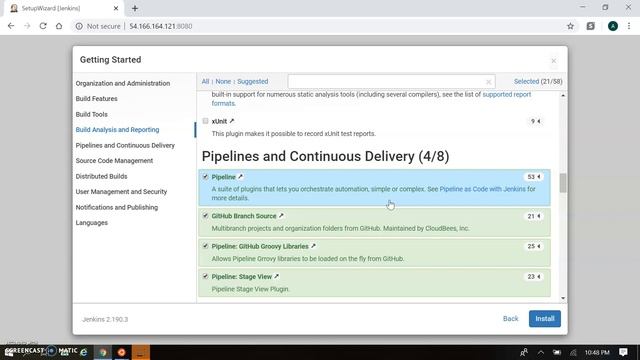This screenshot has width=640, height=360.
Task: Enable the xUnit plugin checkbox
Action: (x=205, y=121)
